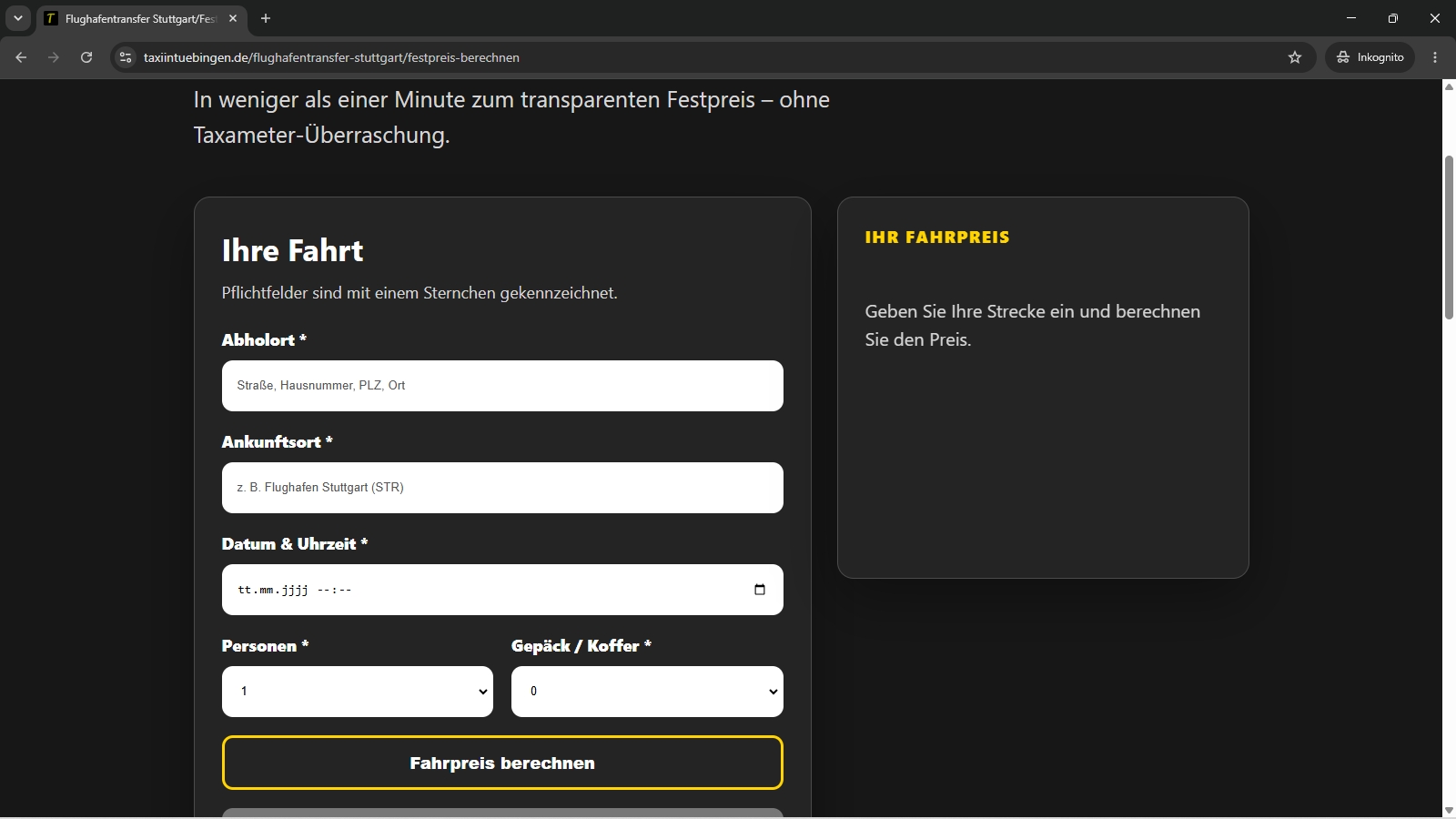The height and width of the screenshot is (819, 1456).
Task: Open the tab search dropdown arrow
Action: point(18,18)
